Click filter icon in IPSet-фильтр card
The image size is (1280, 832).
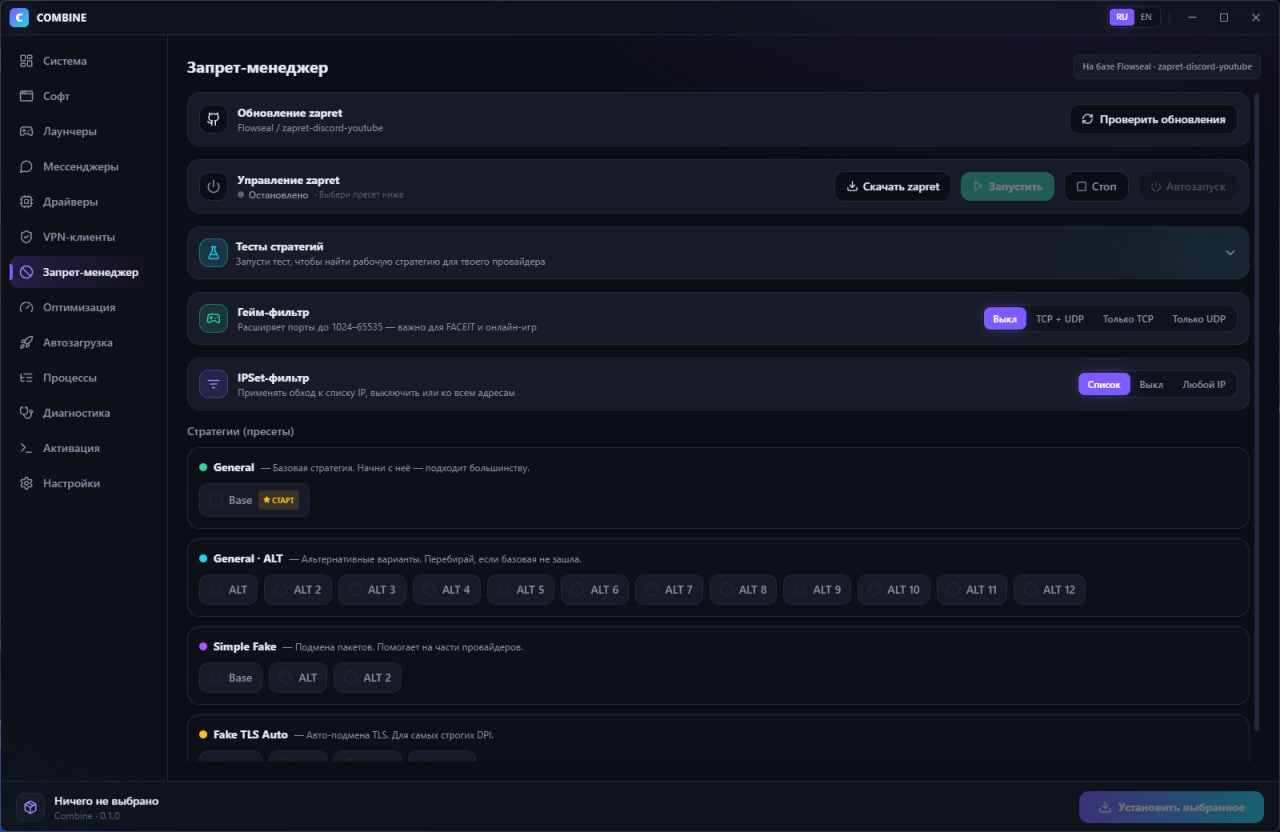(213, 385)
